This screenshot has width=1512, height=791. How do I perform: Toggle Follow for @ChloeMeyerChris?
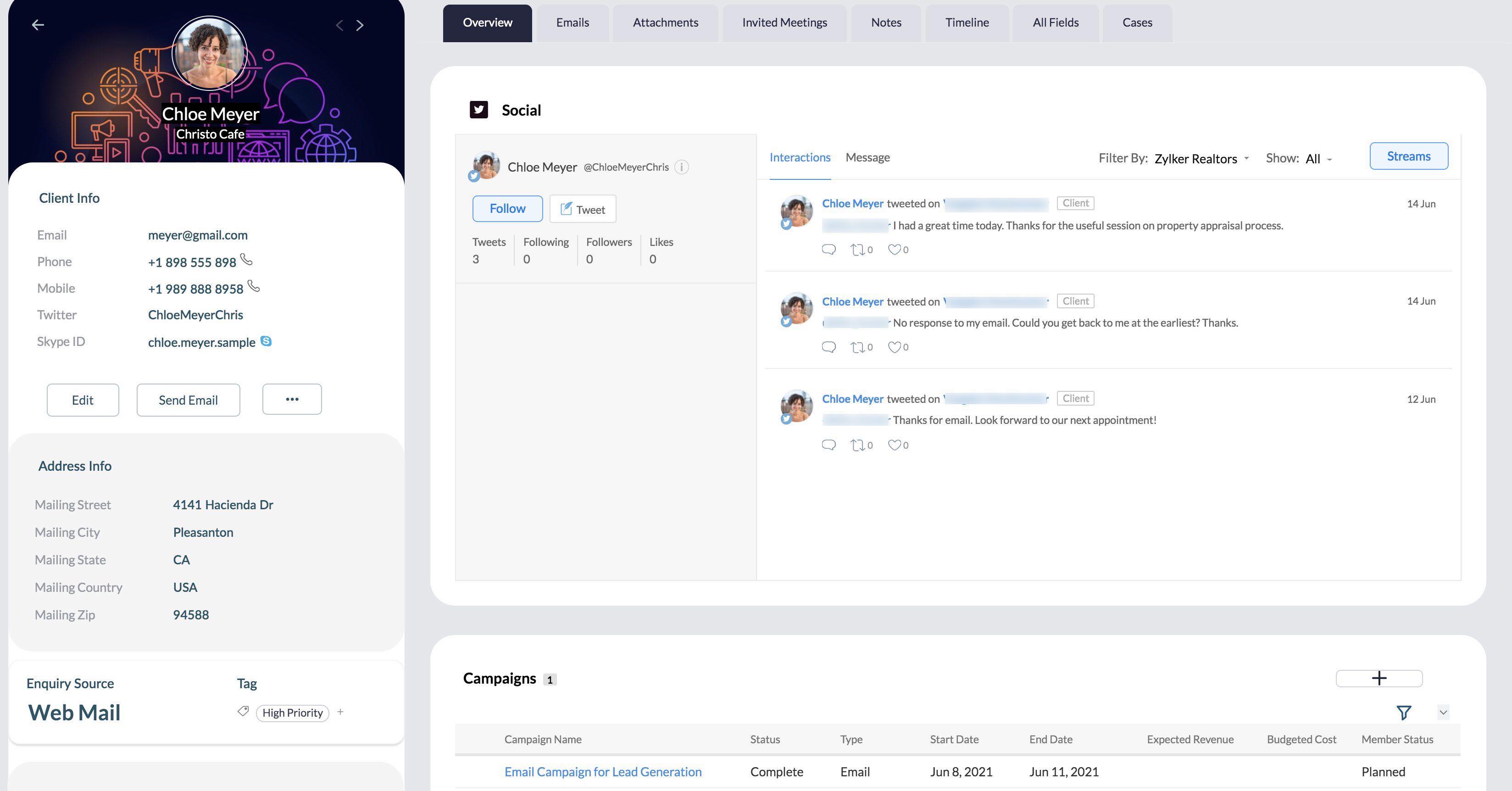coord(507,208)
